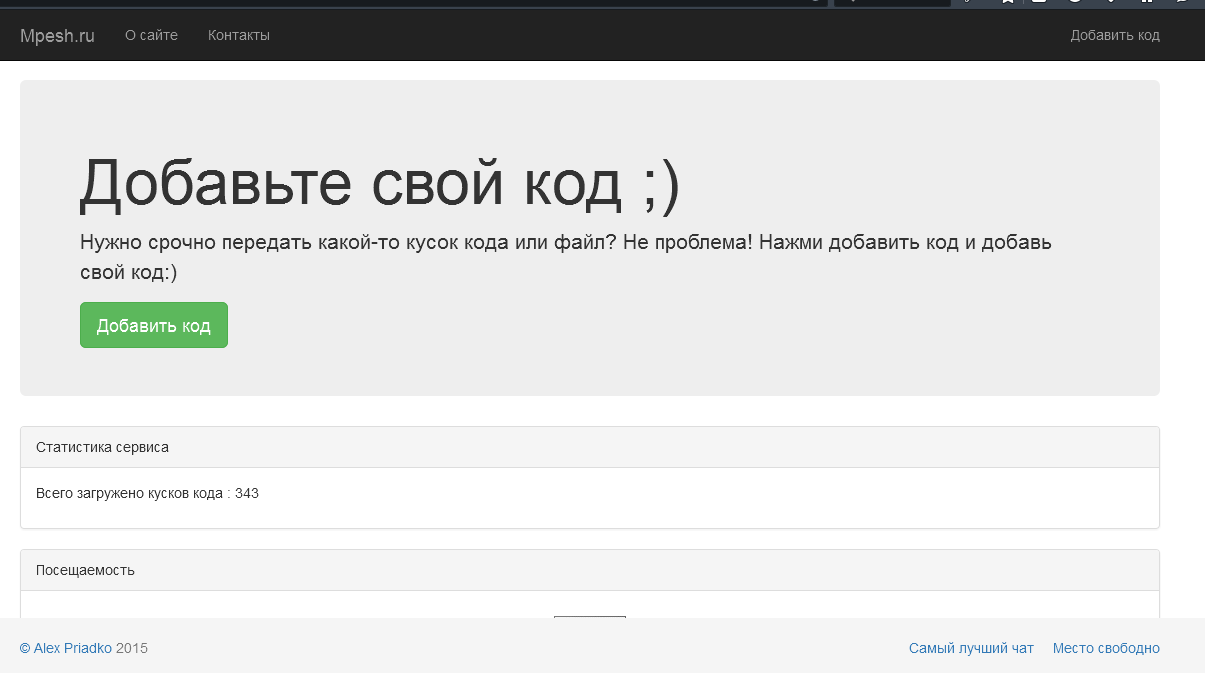Viewport: 1205px width, 673px height.
Task: Click the bookmark star icon in browser toolbar
Action: pos(1008,2)
